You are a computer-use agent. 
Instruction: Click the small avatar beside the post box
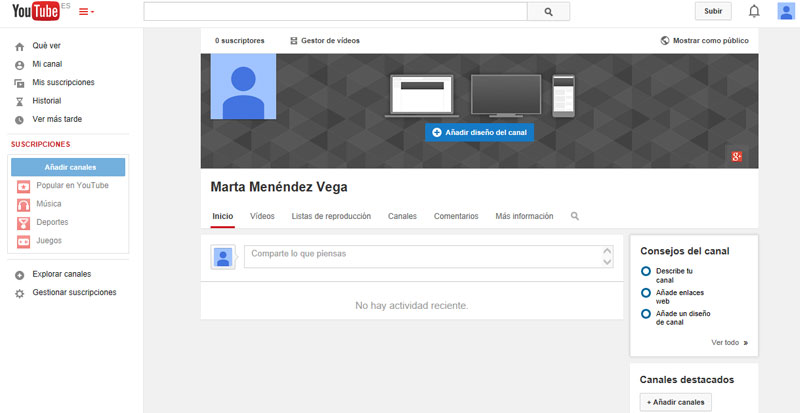(222, 257)
